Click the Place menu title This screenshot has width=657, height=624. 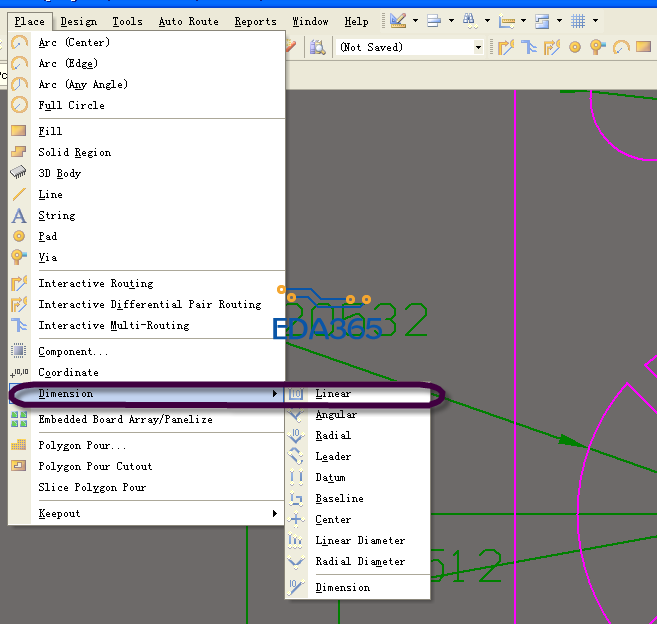click(x=29, y=21)
